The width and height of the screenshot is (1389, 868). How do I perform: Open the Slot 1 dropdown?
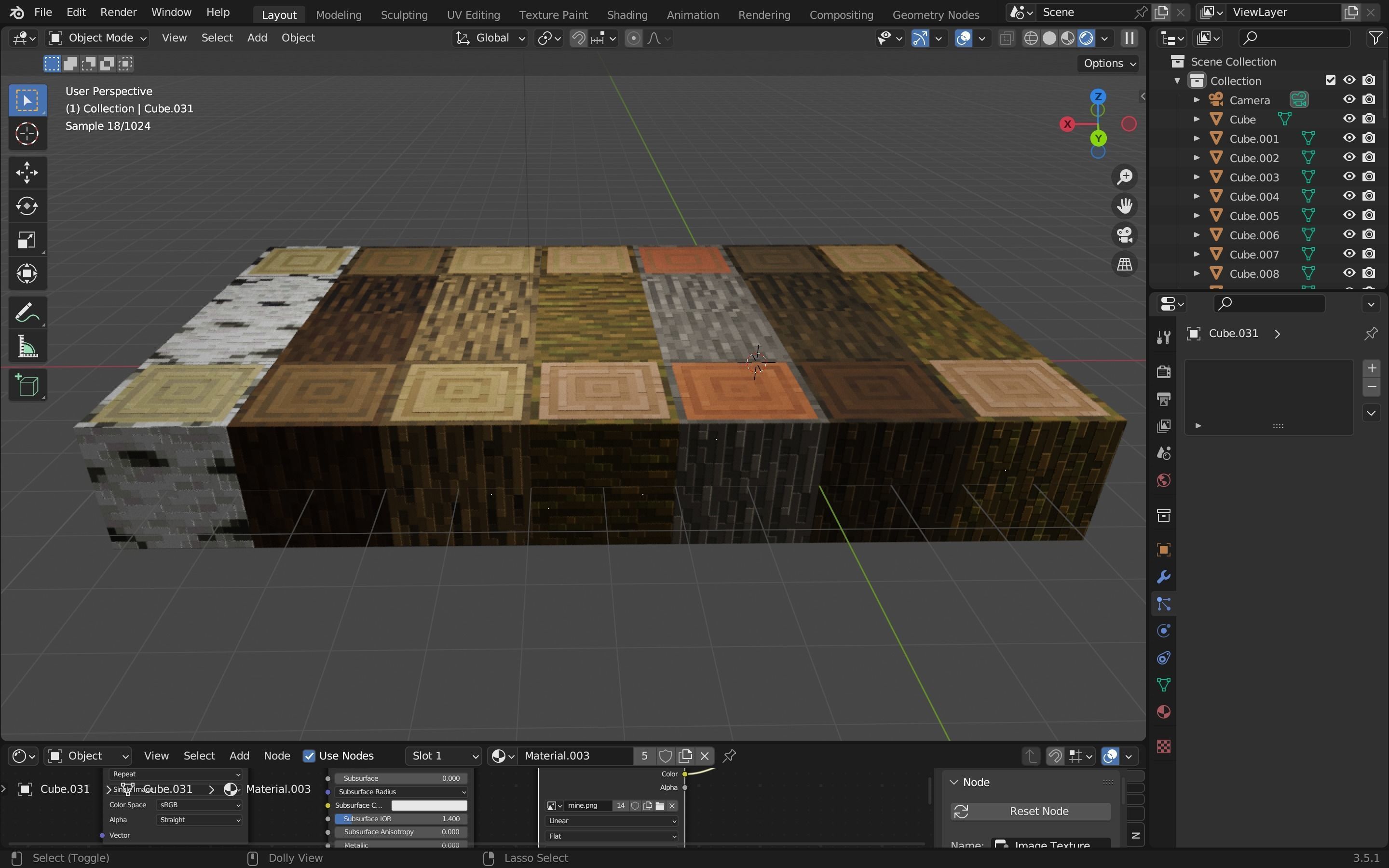443,756
